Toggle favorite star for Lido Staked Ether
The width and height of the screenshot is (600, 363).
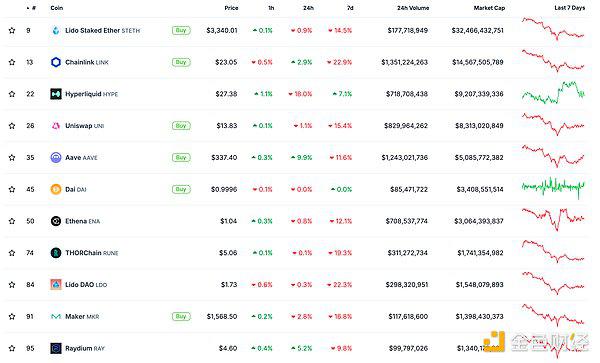pos(12,30)
